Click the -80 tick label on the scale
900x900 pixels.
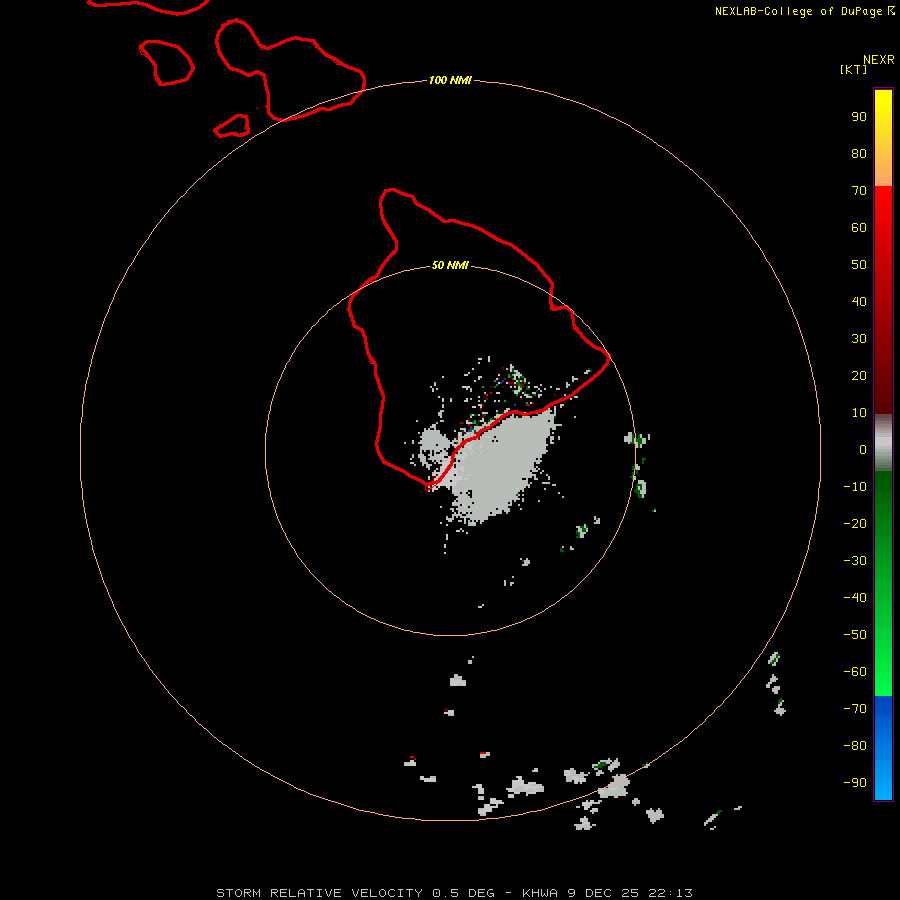pos(855,746)
